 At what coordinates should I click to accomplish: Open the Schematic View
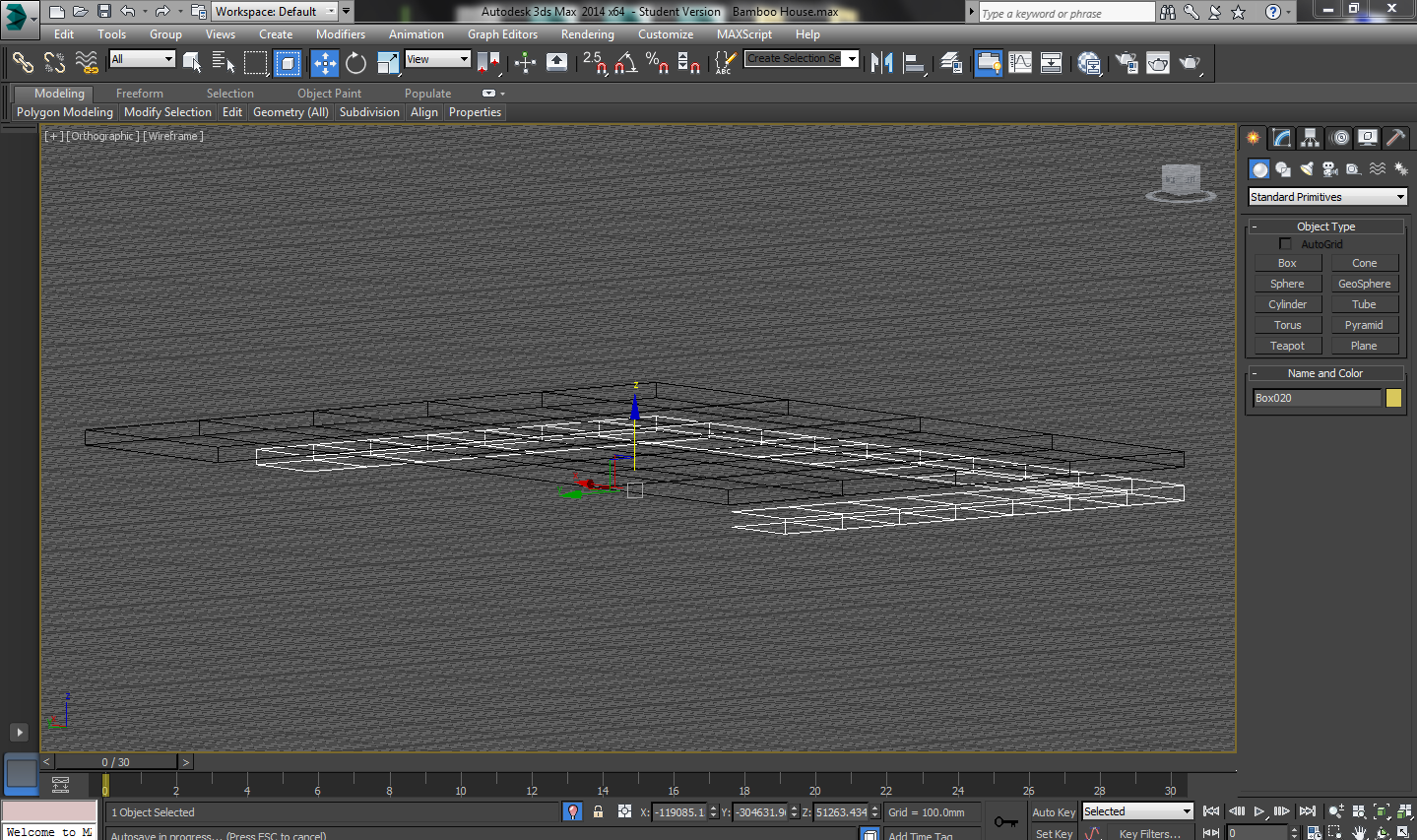[x=1052, y=63]
